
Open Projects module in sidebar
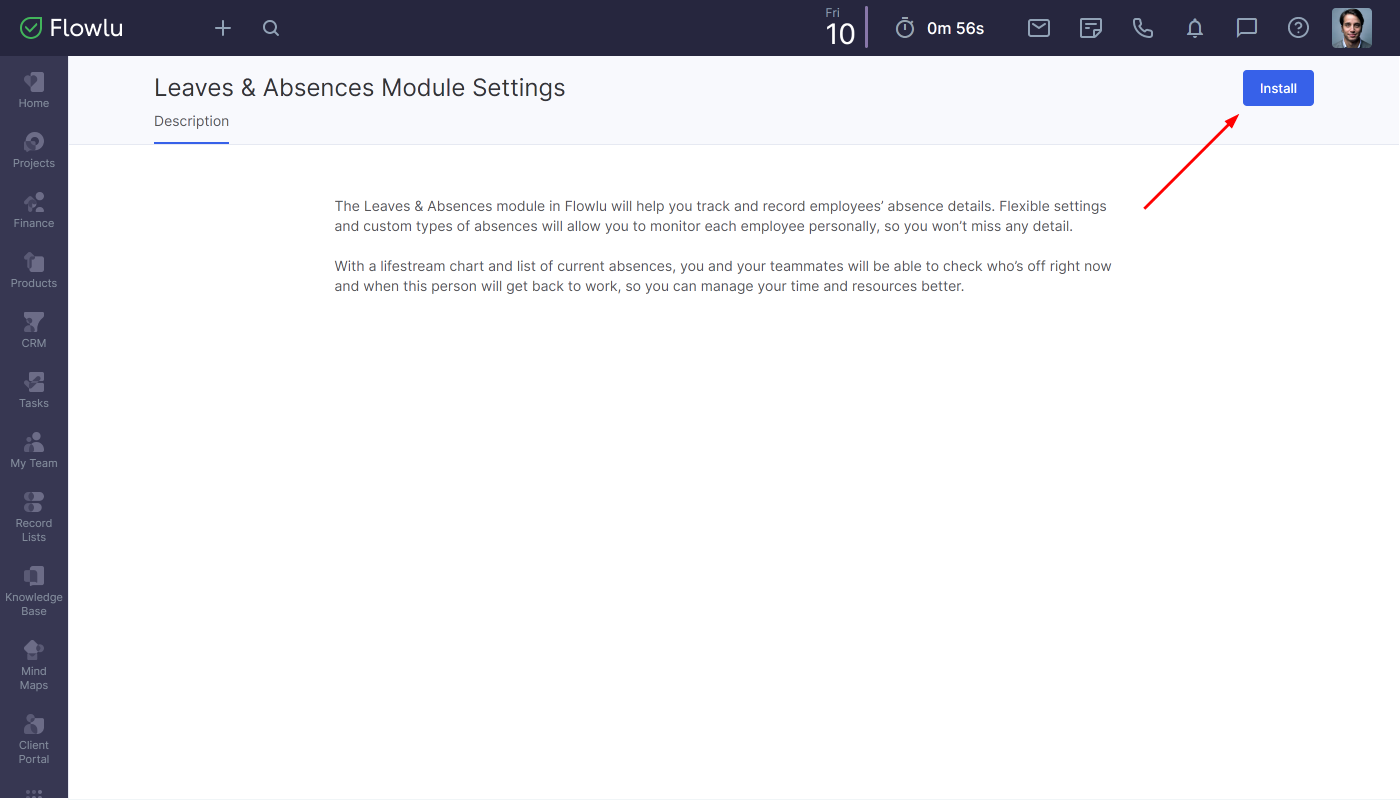(34, 150)
